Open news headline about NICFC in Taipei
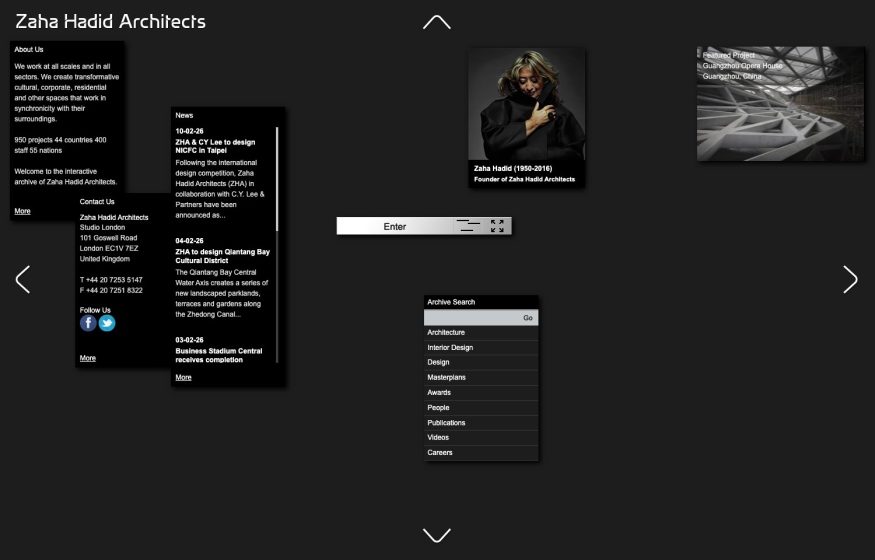The height and width of the screenshot is (560, 875). point(215,146)
